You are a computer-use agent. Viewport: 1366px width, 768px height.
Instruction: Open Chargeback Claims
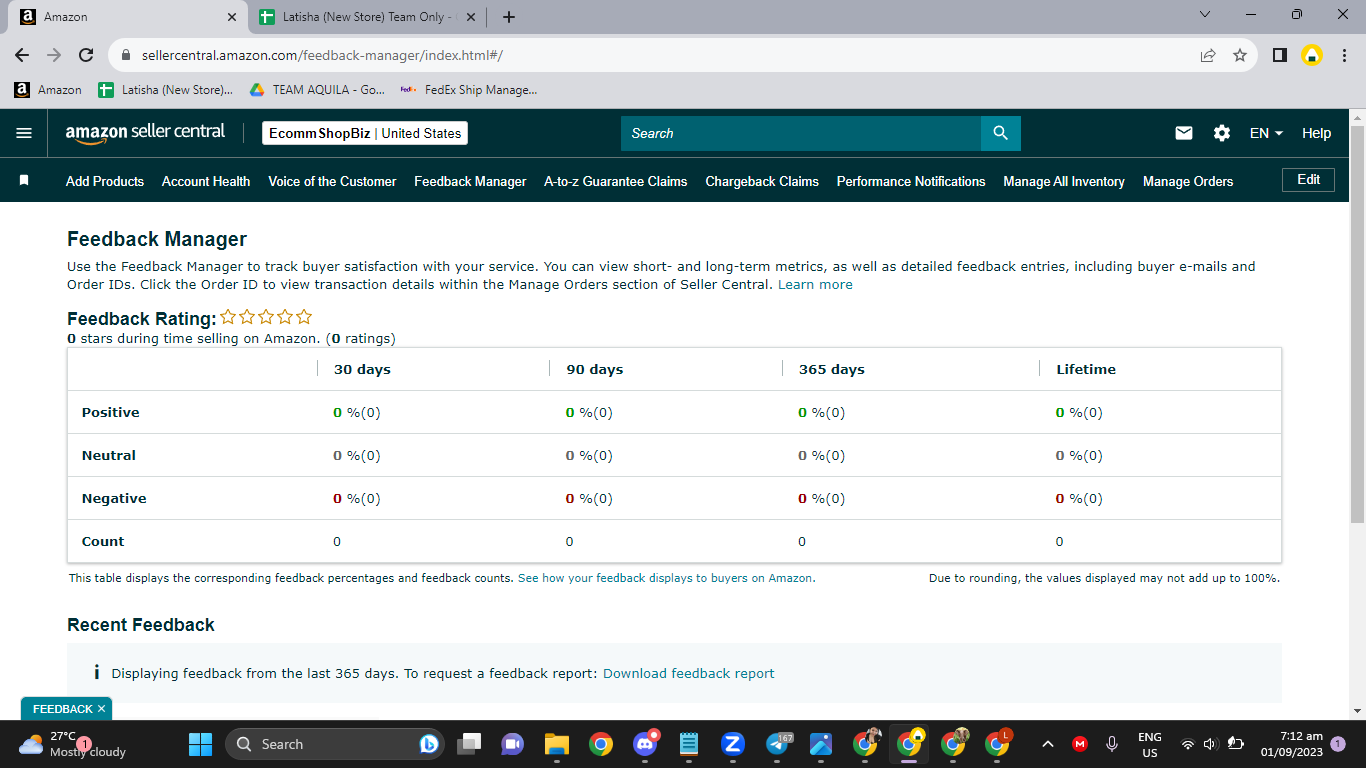[x=762, y=181]
